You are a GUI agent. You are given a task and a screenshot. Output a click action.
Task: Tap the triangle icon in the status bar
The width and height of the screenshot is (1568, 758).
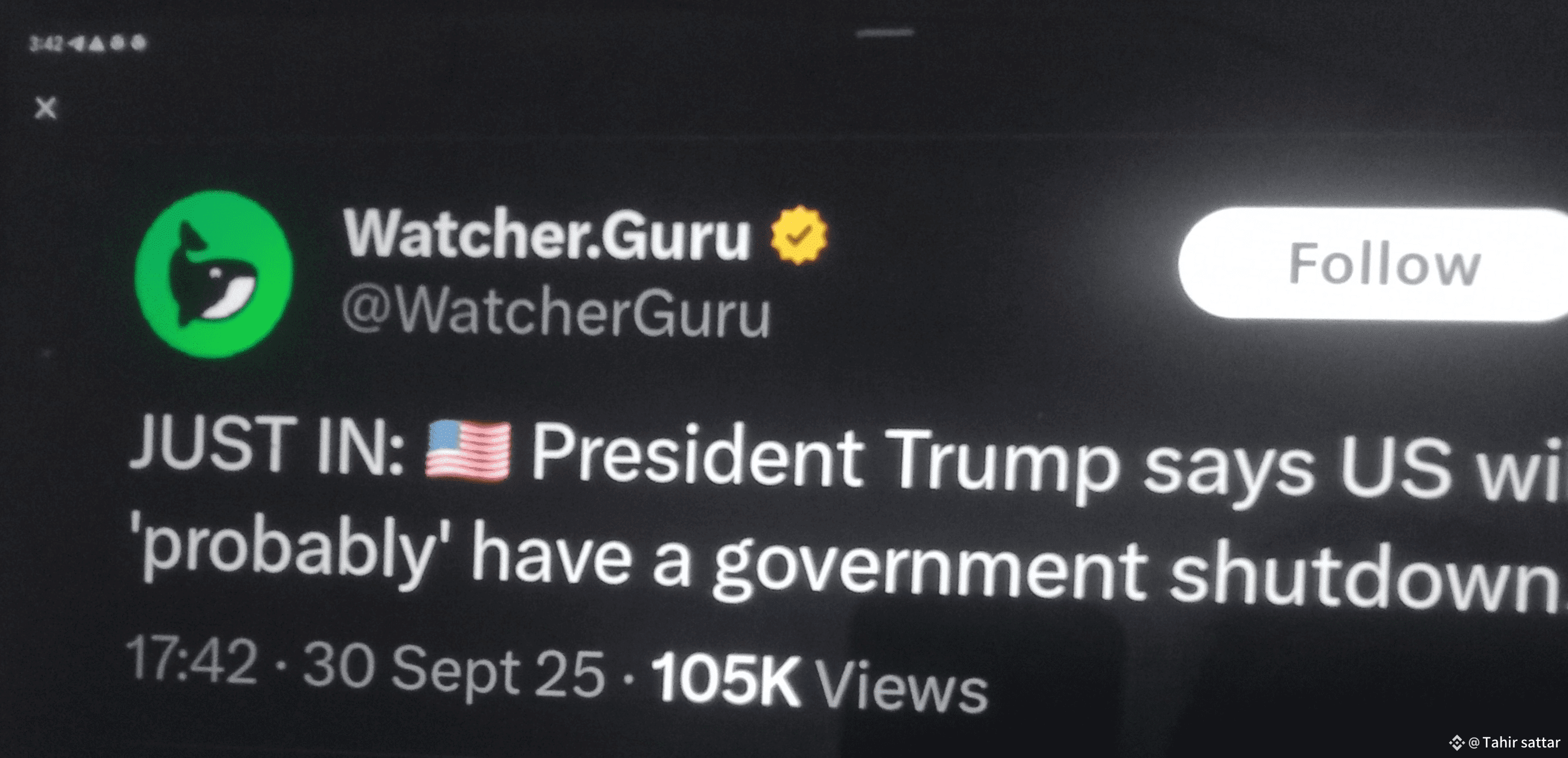click(x=97, y=43)
